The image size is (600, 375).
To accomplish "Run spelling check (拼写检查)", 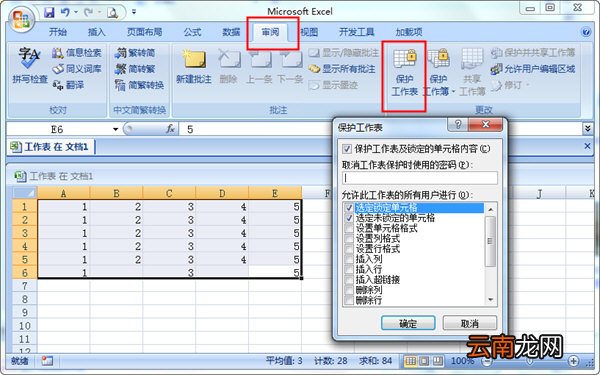I will click(30, 65).
